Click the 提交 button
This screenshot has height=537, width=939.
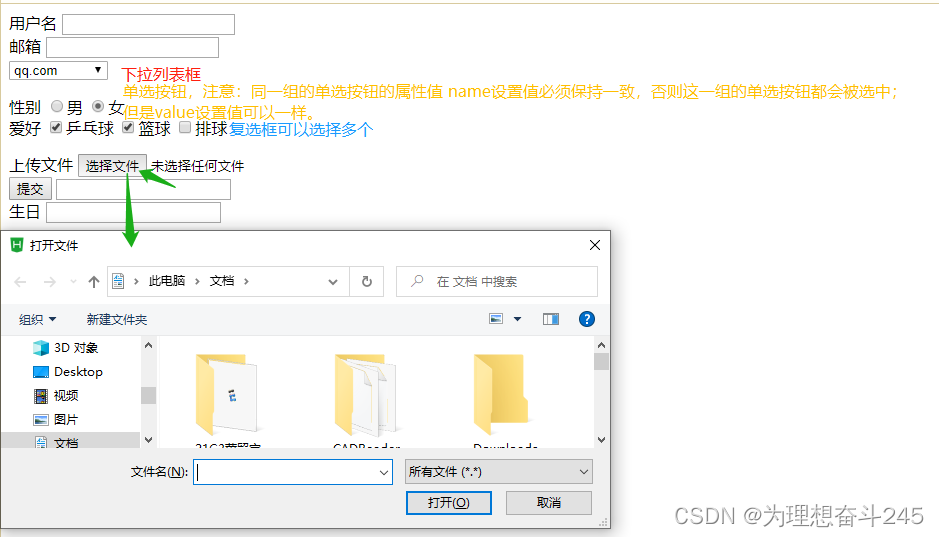(x=30, y=189)
